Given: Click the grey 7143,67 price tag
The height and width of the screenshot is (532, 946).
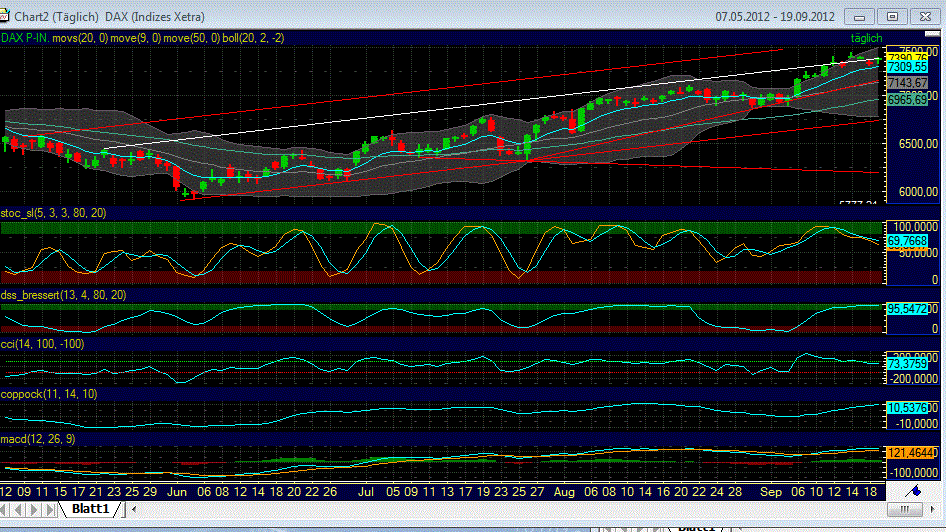Looking at the screenshot, I should 907,83.
